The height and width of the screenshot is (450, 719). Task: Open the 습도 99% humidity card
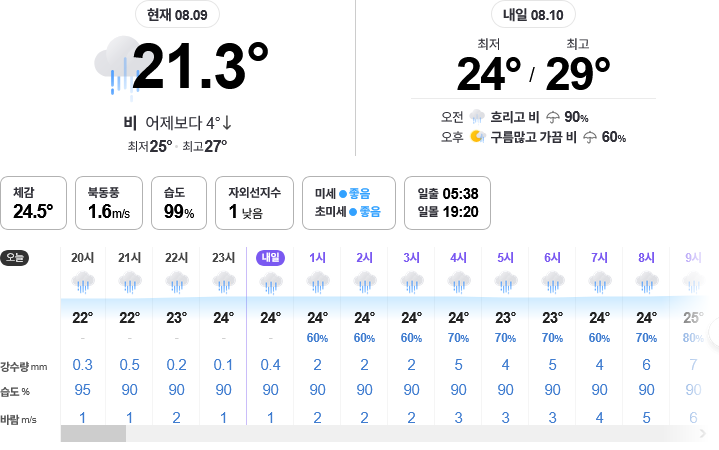179,203
